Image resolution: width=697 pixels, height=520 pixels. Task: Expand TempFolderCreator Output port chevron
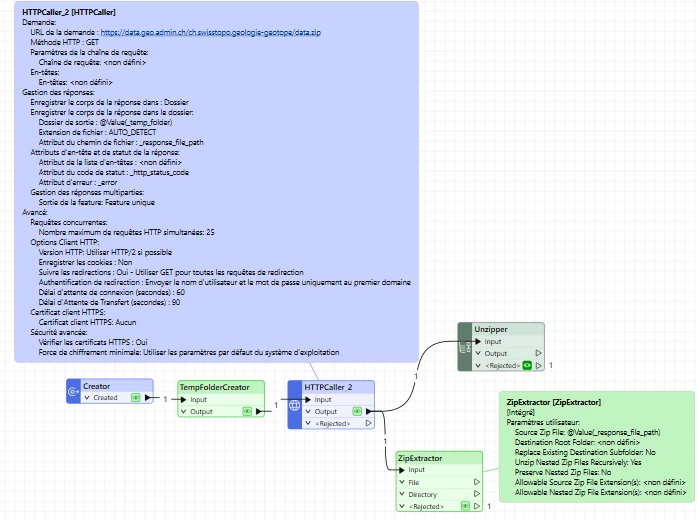point(183,412)
